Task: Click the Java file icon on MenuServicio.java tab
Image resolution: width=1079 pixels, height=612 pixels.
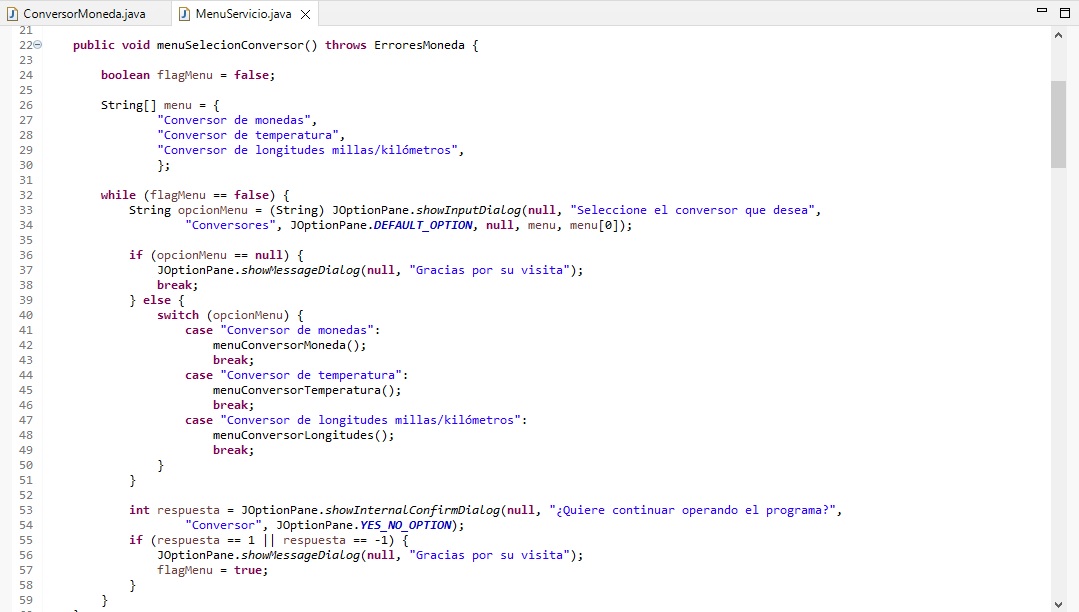Action: coord(184,14)
